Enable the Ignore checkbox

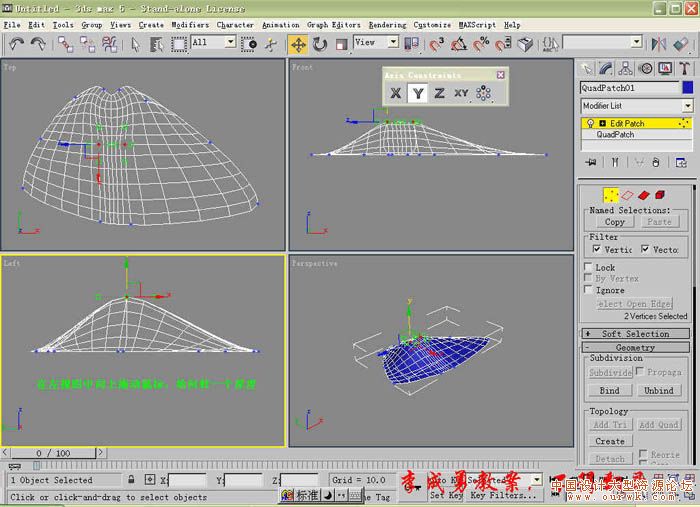coord(588,290)
